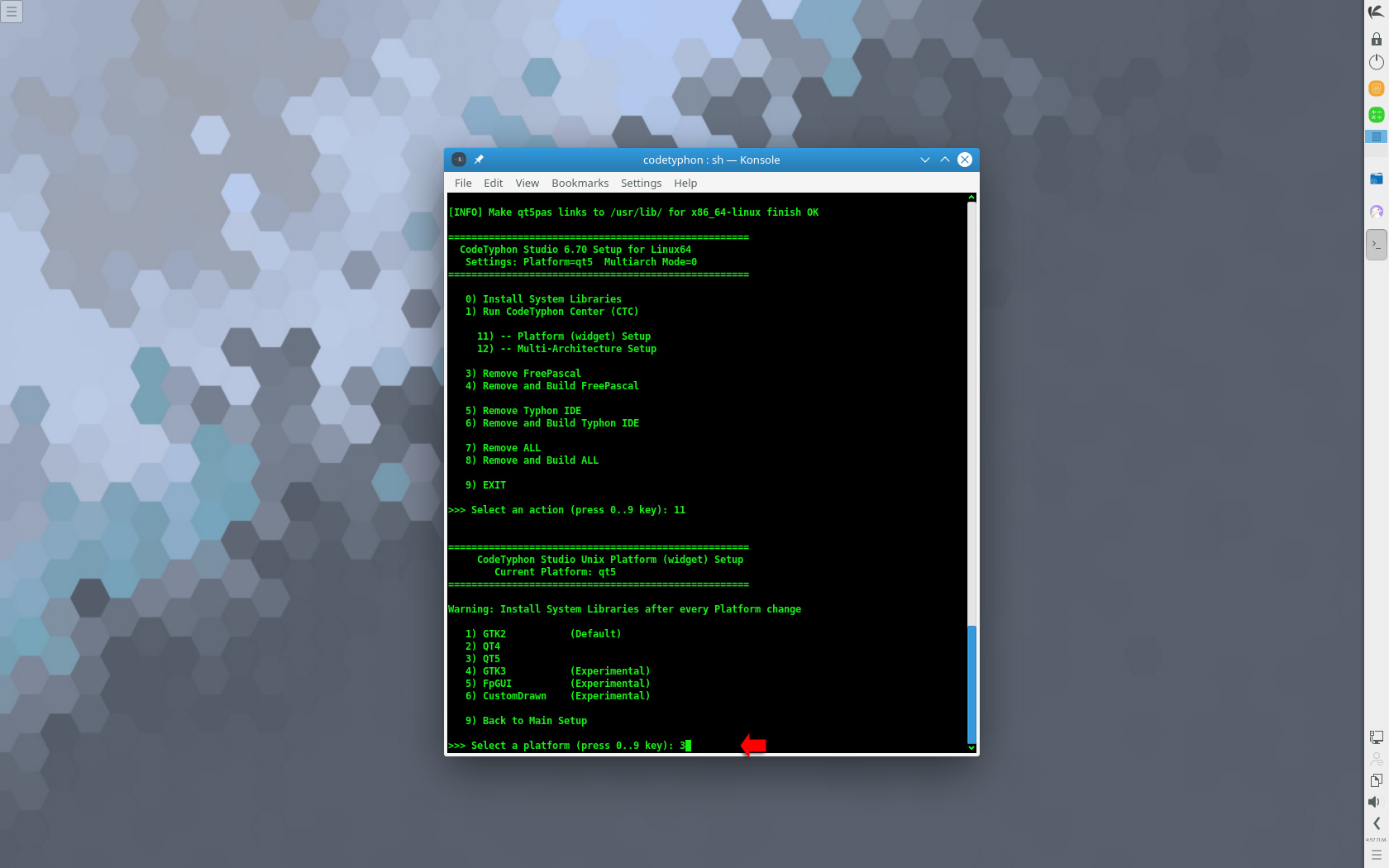Open the audio volume speaker icon

click(1376, 802)
